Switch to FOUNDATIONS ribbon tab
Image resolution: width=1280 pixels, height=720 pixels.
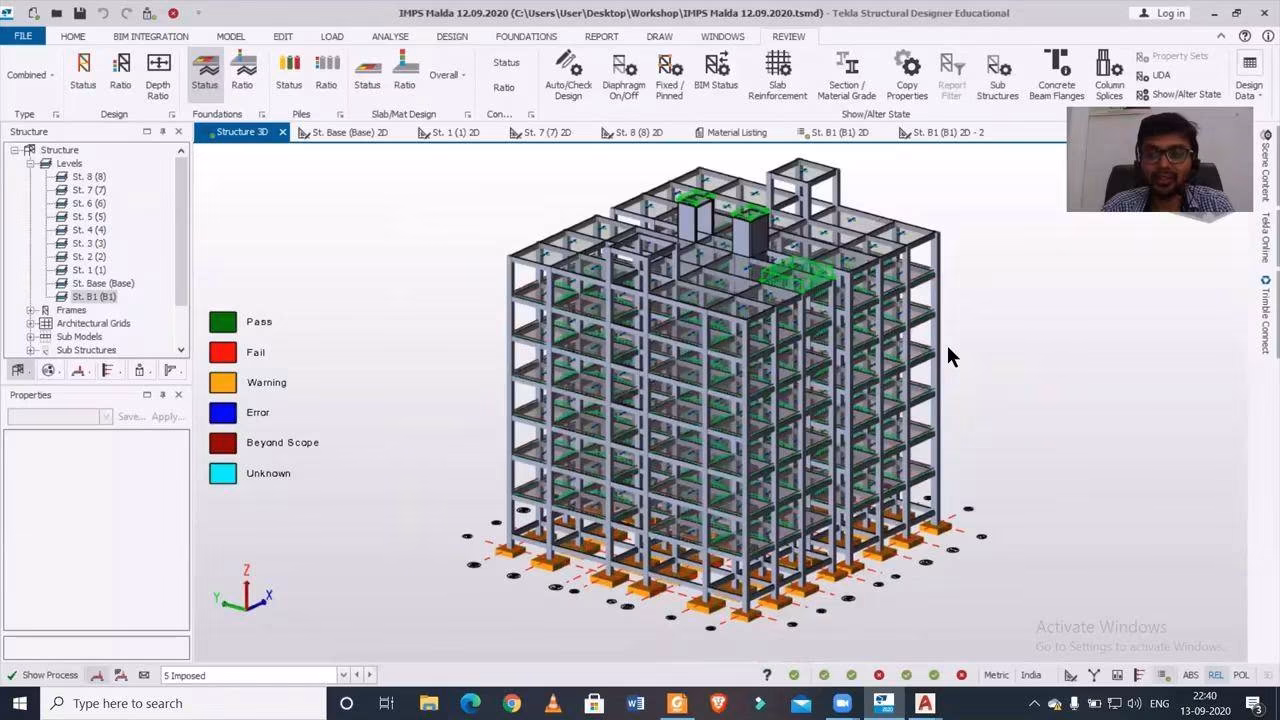point(526,36)
